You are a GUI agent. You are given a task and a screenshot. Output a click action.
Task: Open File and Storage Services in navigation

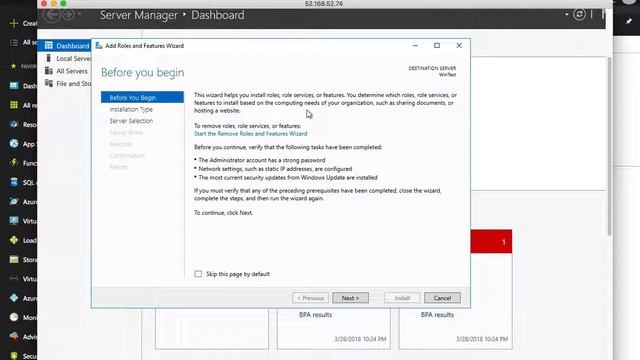pos(64,84)
